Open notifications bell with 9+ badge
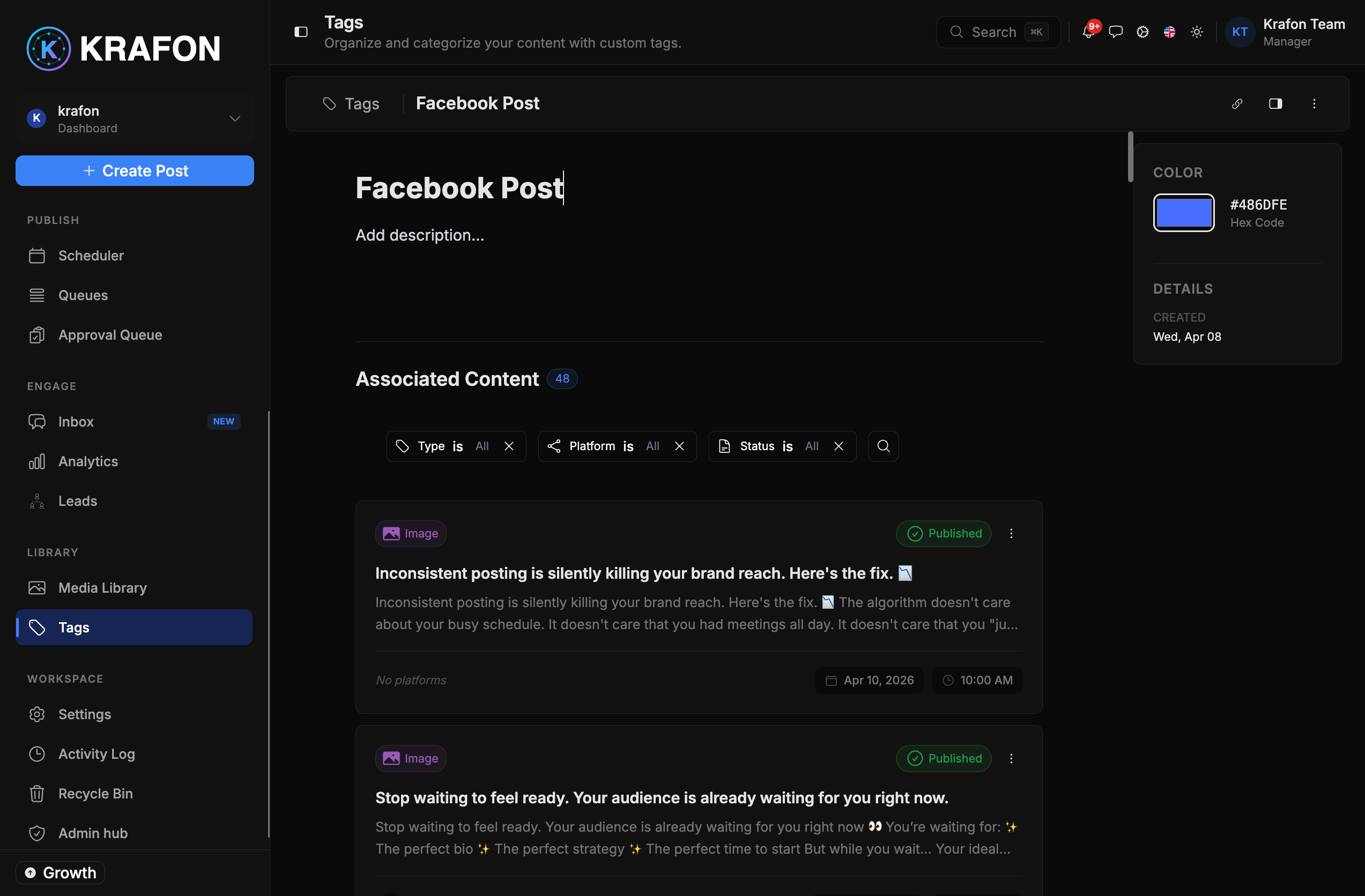The height and width of the screenshot is (896, 1365). coord(1088,32)
